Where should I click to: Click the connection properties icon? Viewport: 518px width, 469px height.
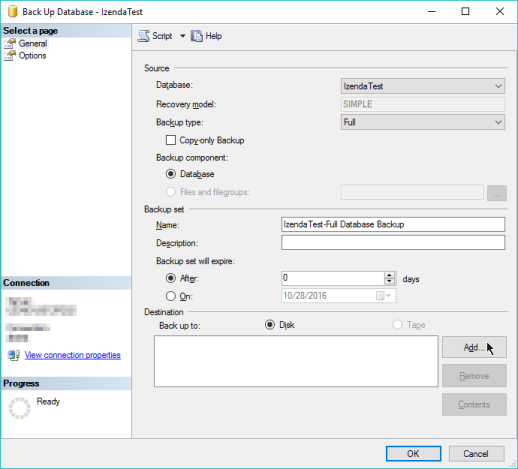[14, 355]
